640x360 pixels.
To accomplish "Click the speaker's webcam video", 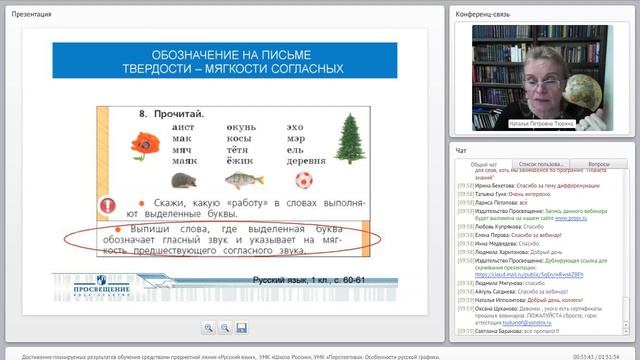I will pyautogui.click(x=542, y=78).
